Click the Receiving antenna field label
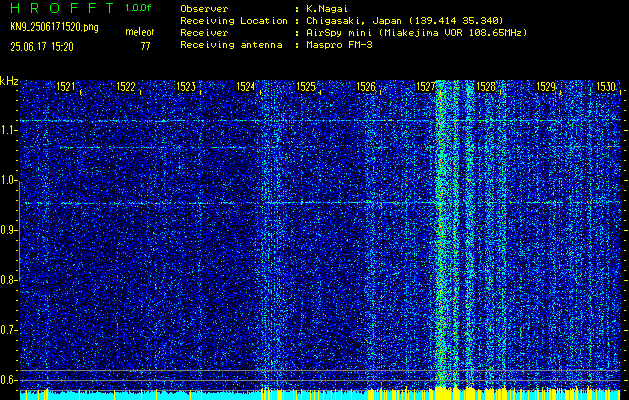Screen dimensions: 629x400 tap(231, 45)
